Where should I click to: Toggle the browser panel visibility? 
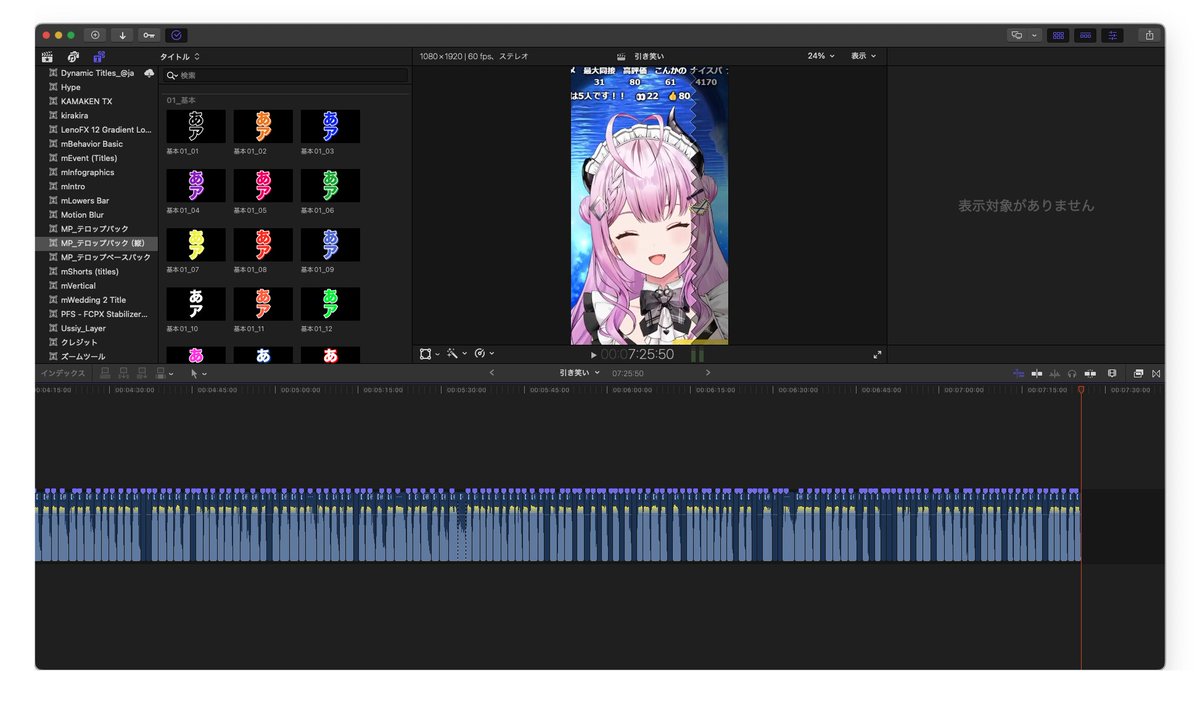pos(1057,35)
